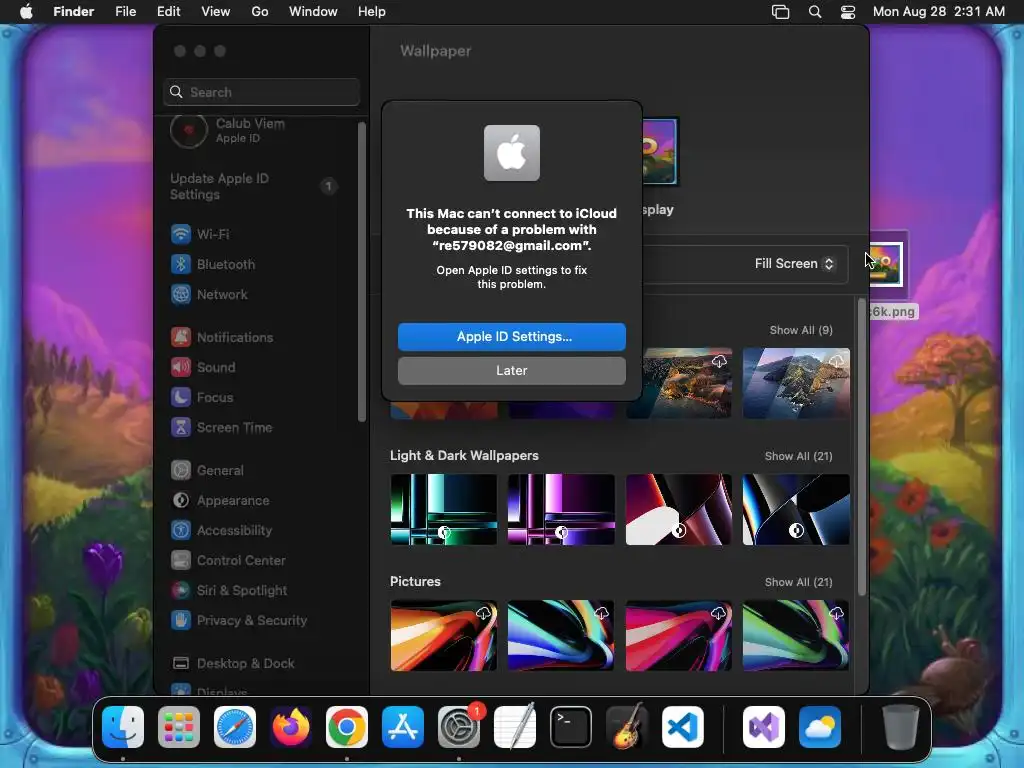Launch Safari from the Dock

pyautogui.click(x=235, y=727)
